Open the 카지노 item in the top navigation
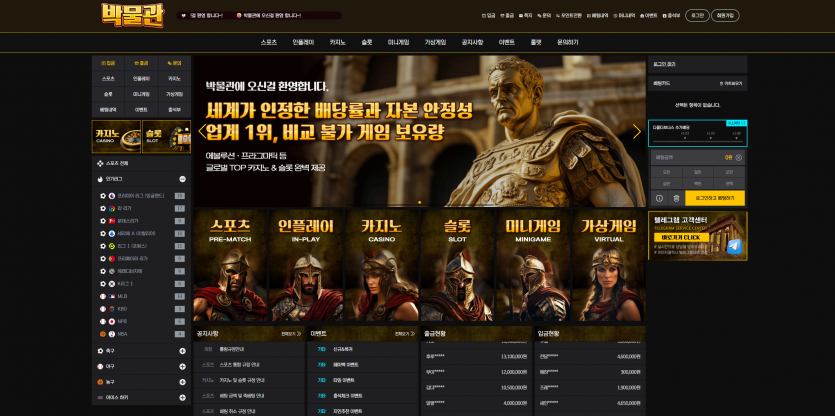 (338, 43)
